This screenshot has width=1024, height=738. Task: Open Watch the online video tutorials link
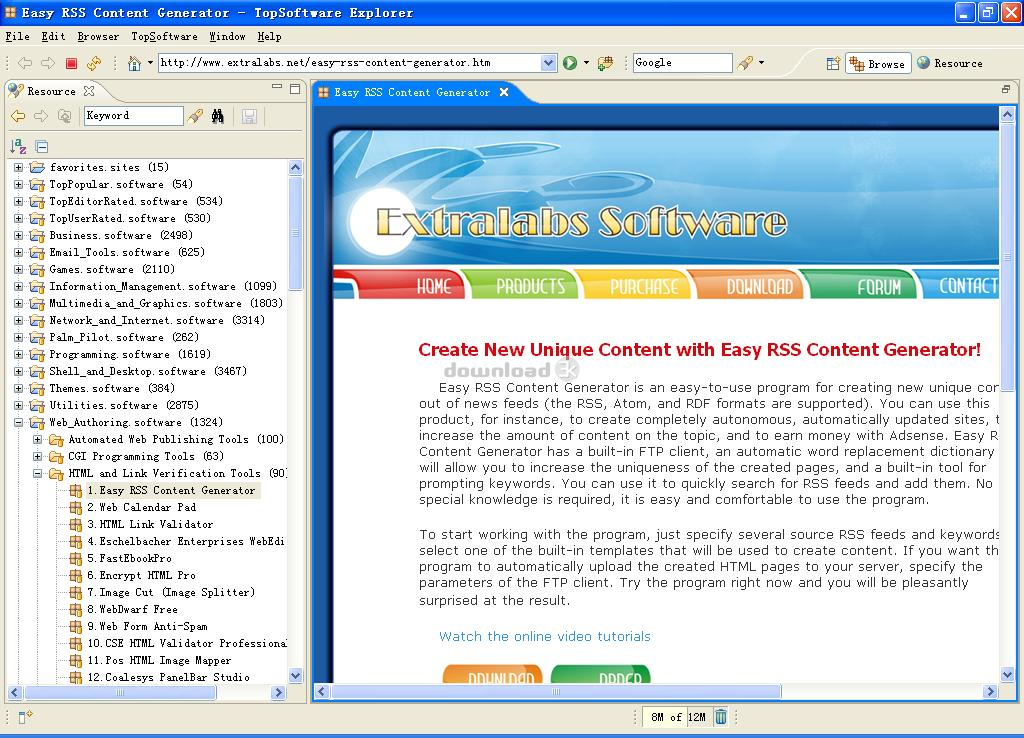click(545, 637)
